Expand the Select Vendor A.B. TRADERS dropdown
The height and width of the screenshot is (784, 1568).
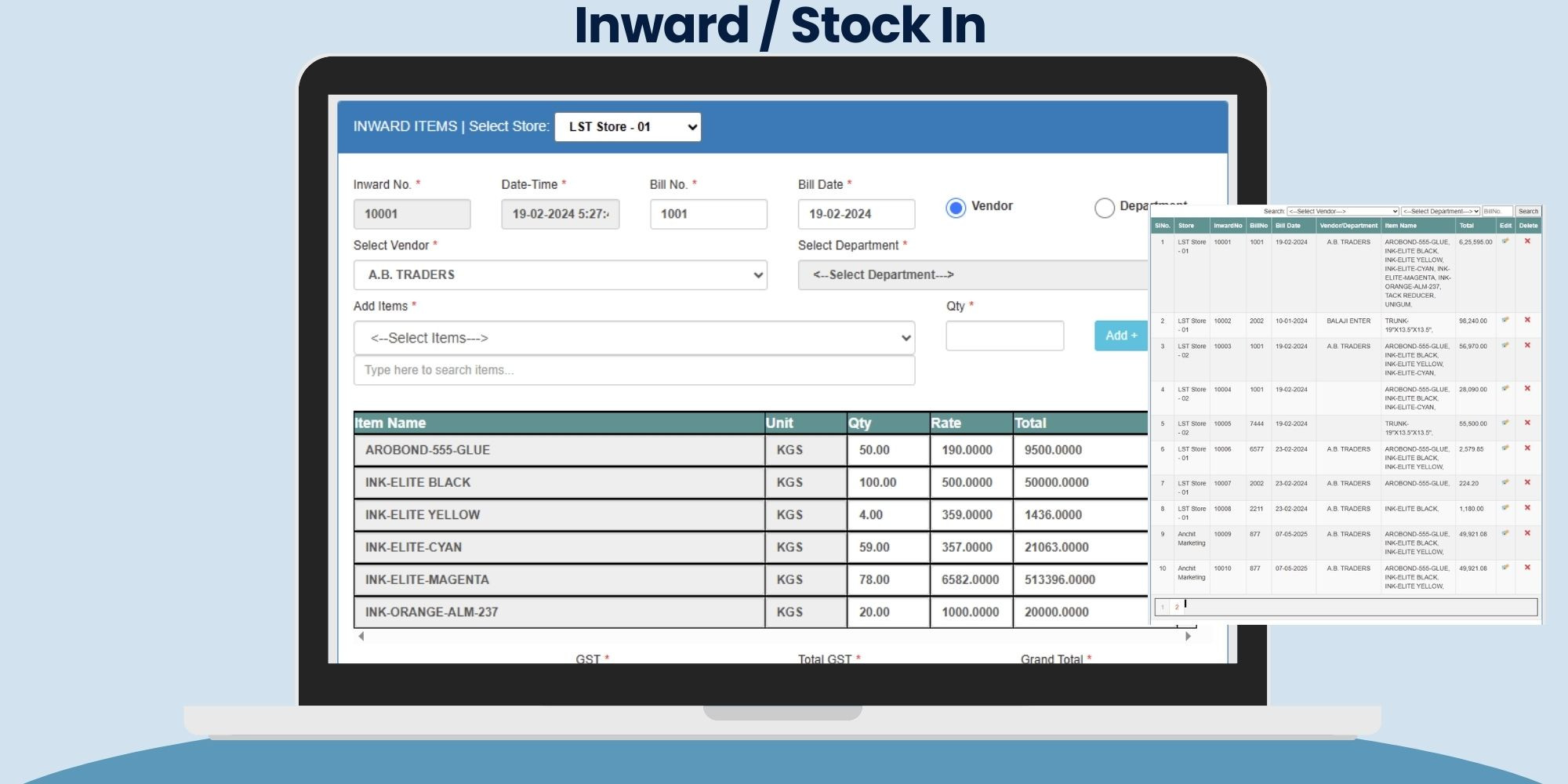point(560,275)
